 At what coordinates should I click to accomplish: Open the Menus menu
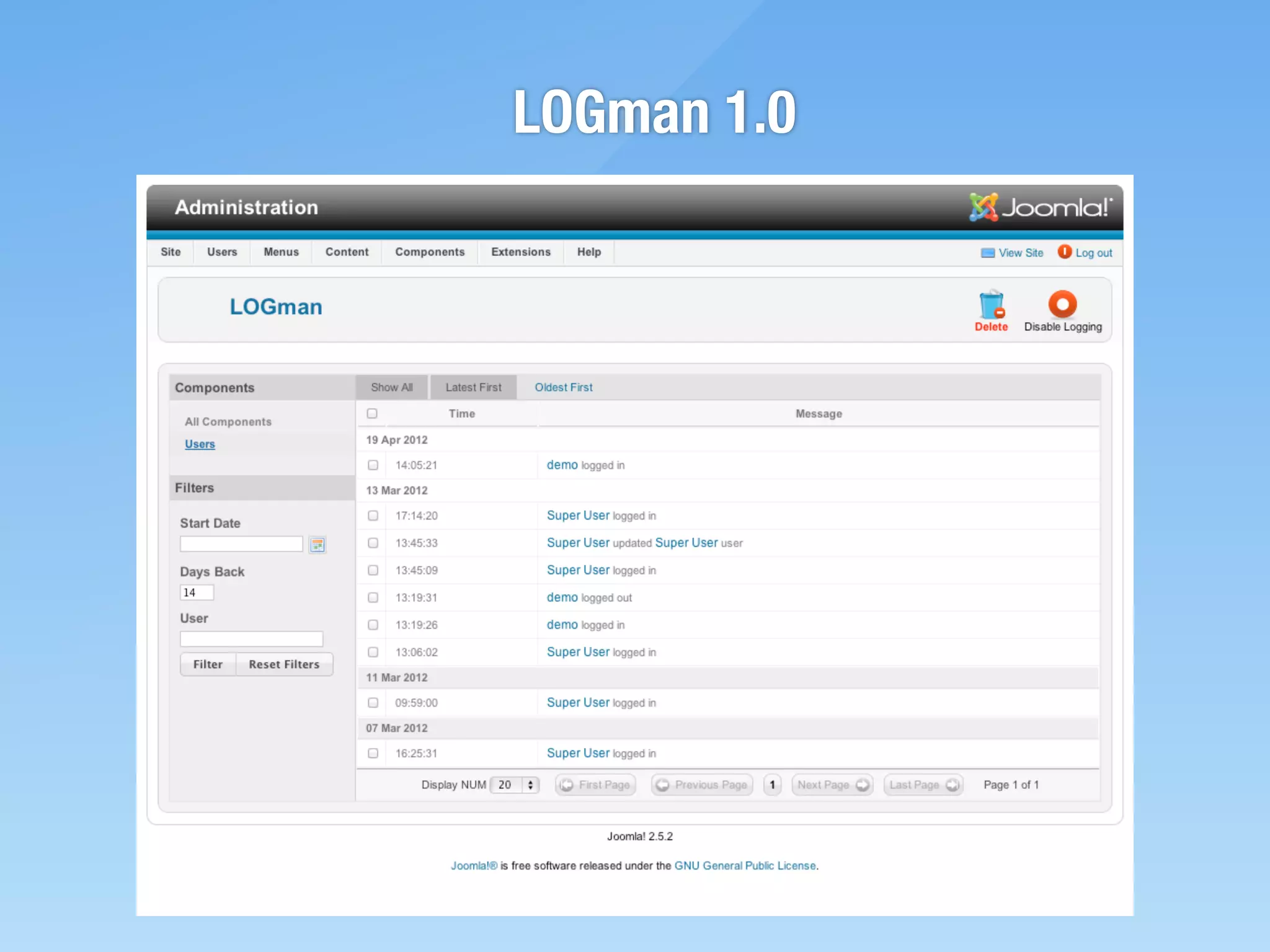281,252
